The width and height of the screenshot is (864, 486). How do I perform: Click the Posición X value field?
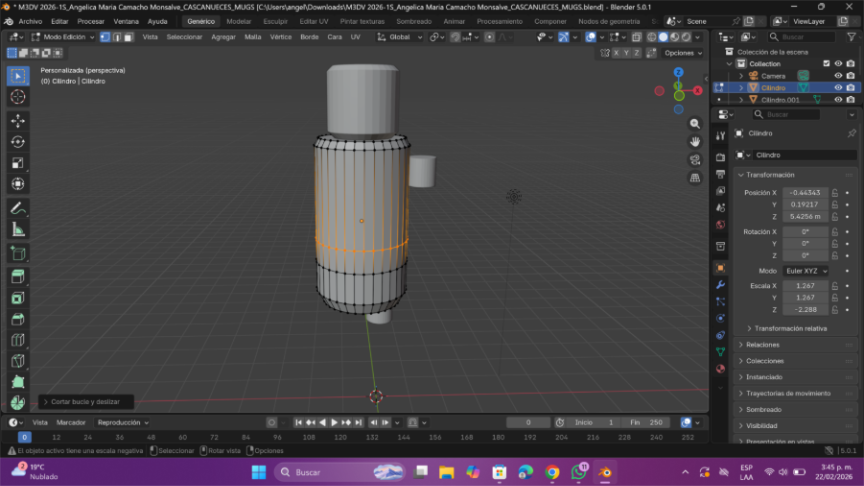tap(805, 192)
